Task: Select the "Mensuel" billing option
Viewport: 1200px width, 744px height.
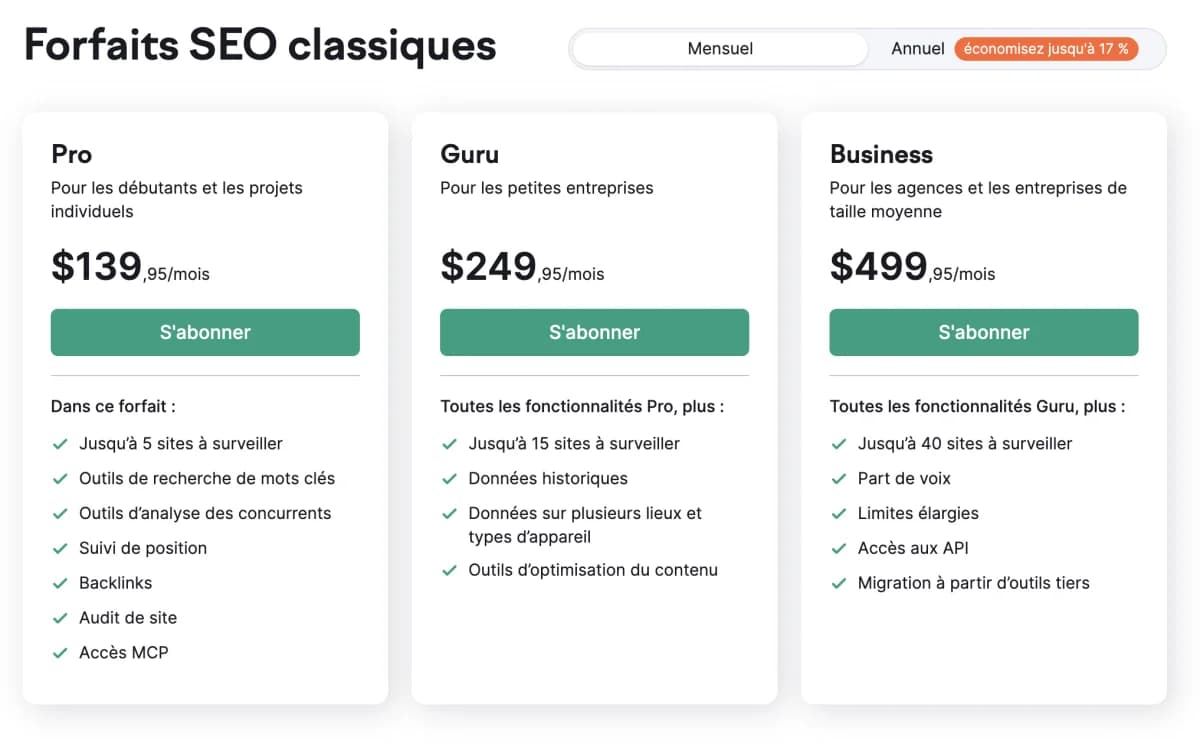Action: tap(719, 48)
